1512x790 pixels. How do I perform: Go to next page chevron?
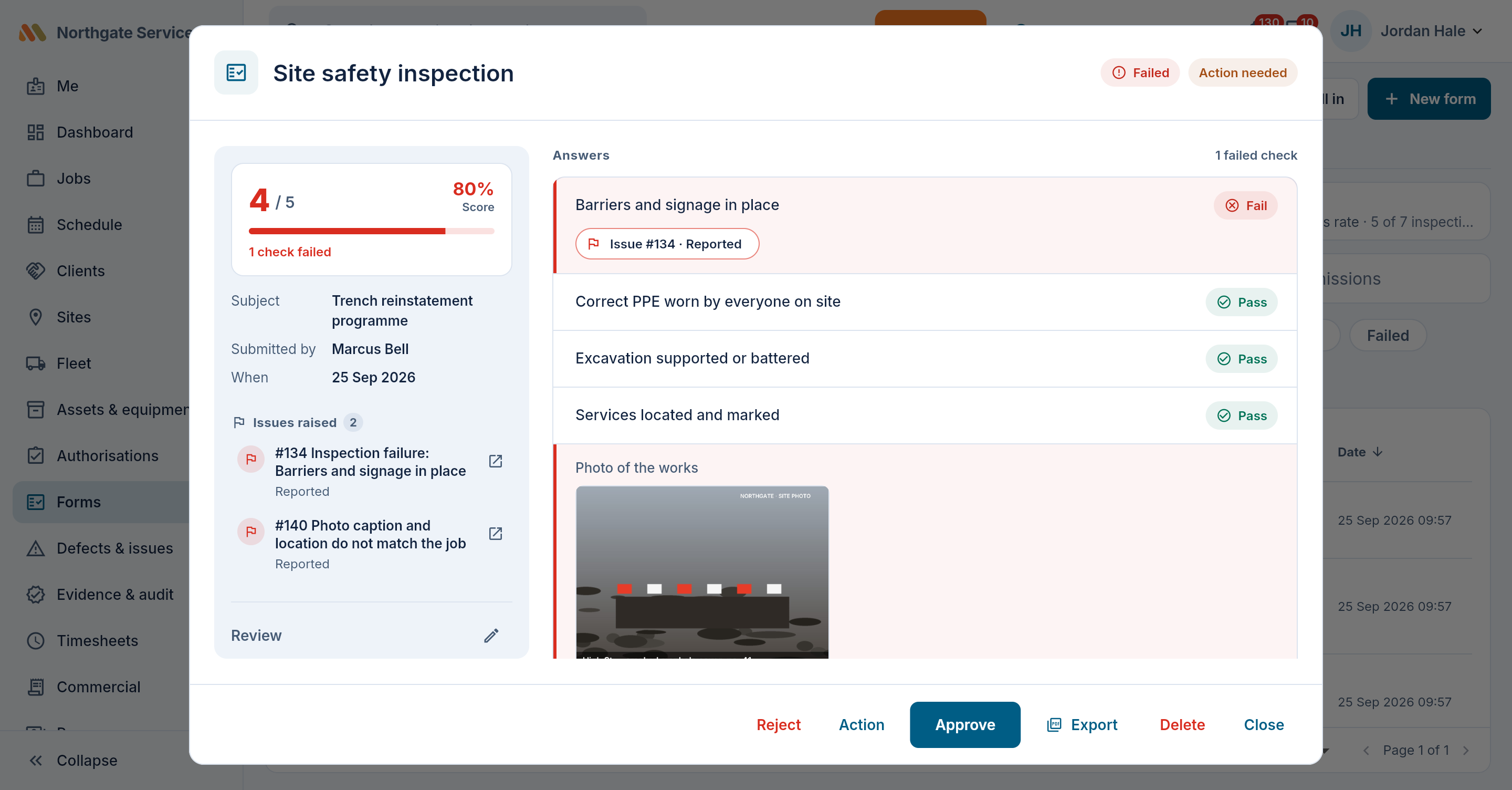(x=1466, y=750)
